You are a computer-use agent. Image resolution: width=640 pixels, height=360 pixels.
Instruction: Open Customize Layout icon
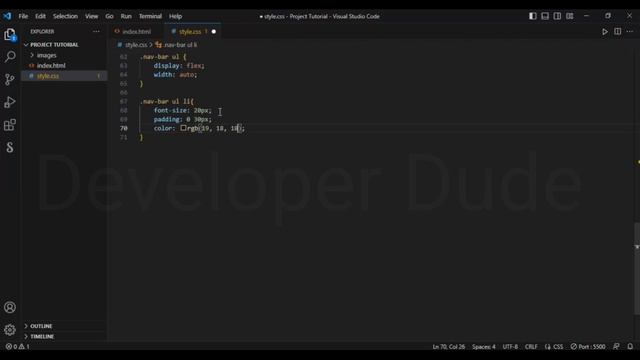[570, 16]
